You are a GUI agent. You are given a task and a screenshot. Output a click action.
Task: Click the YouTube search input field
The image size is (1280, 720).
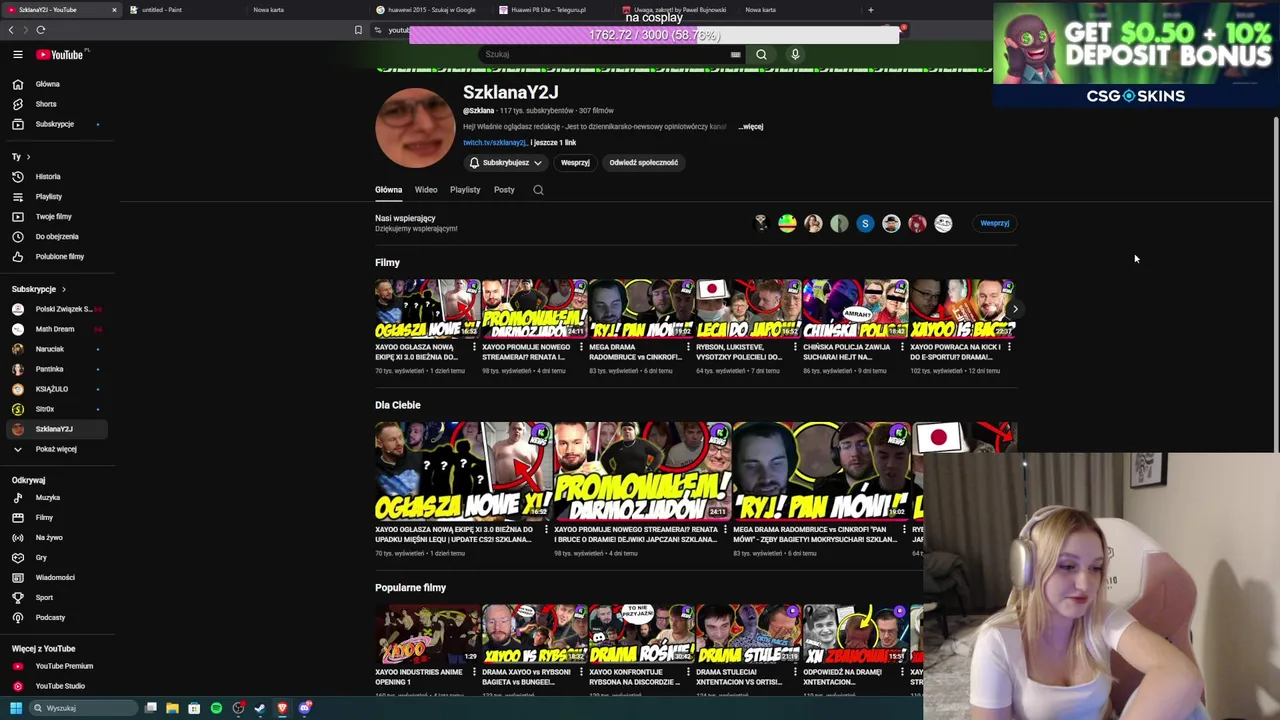(605, 54)
